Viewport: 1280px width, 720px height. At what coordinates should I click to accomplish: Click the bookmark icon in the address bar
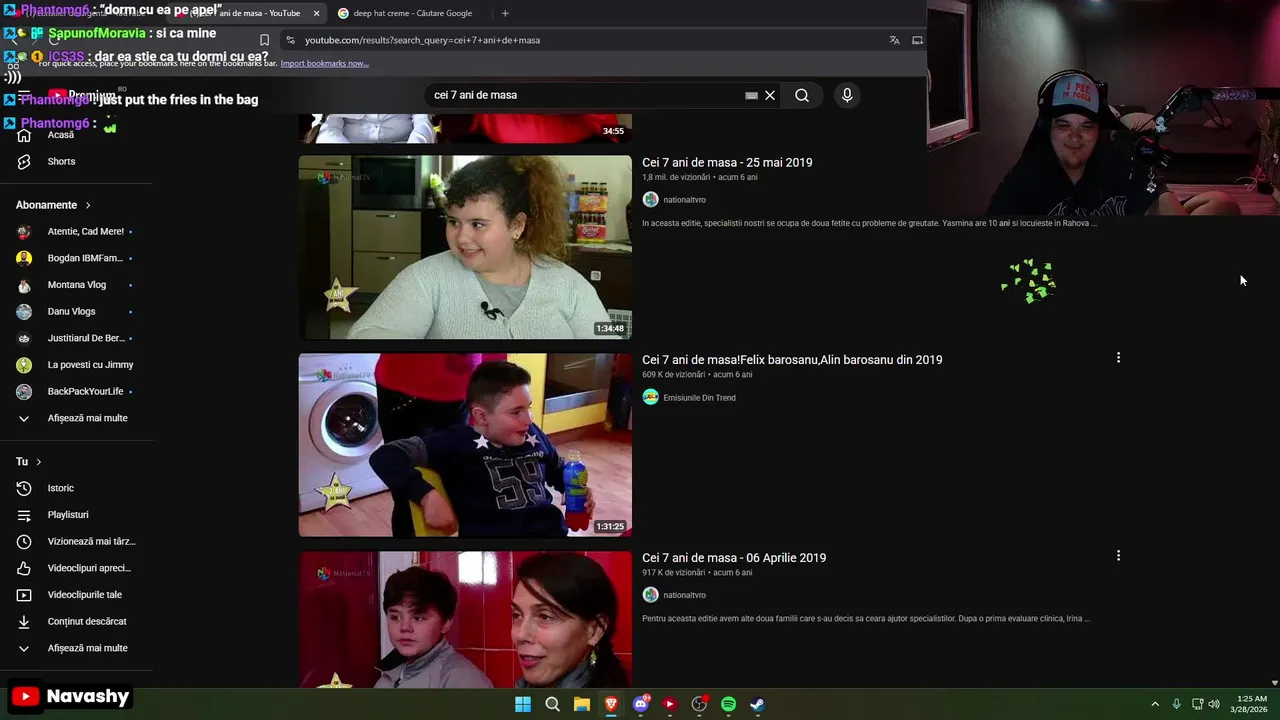264,40
